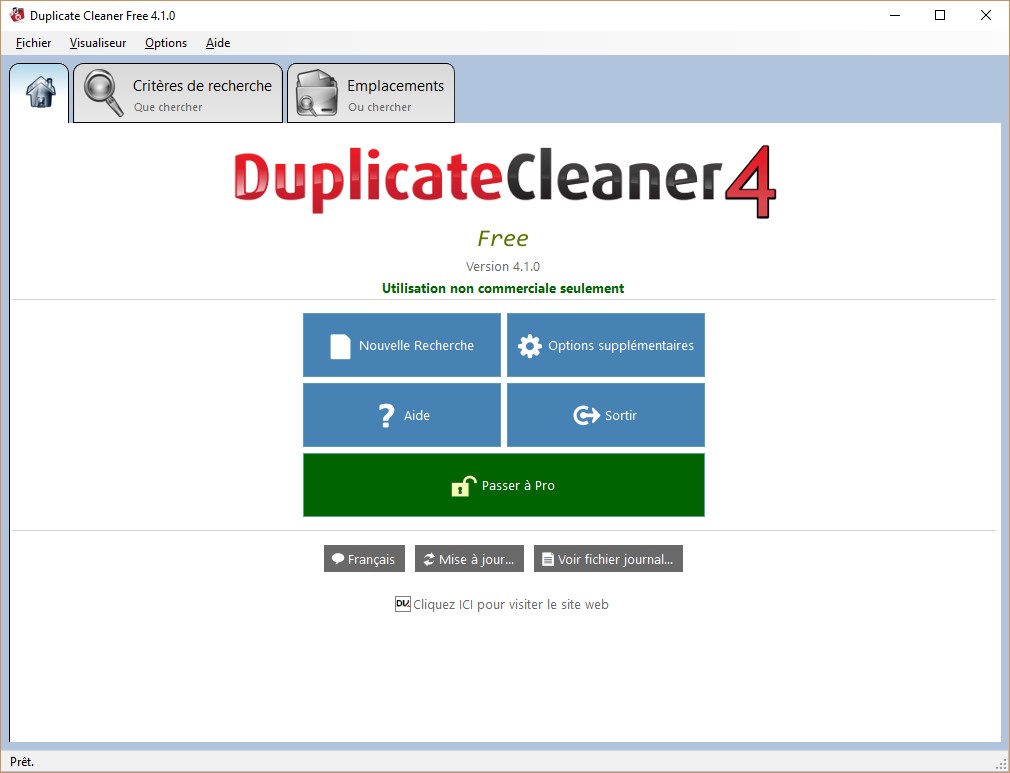Click the 'Que chercher' subtitle text
The image size is (1010, 773).
168,108
